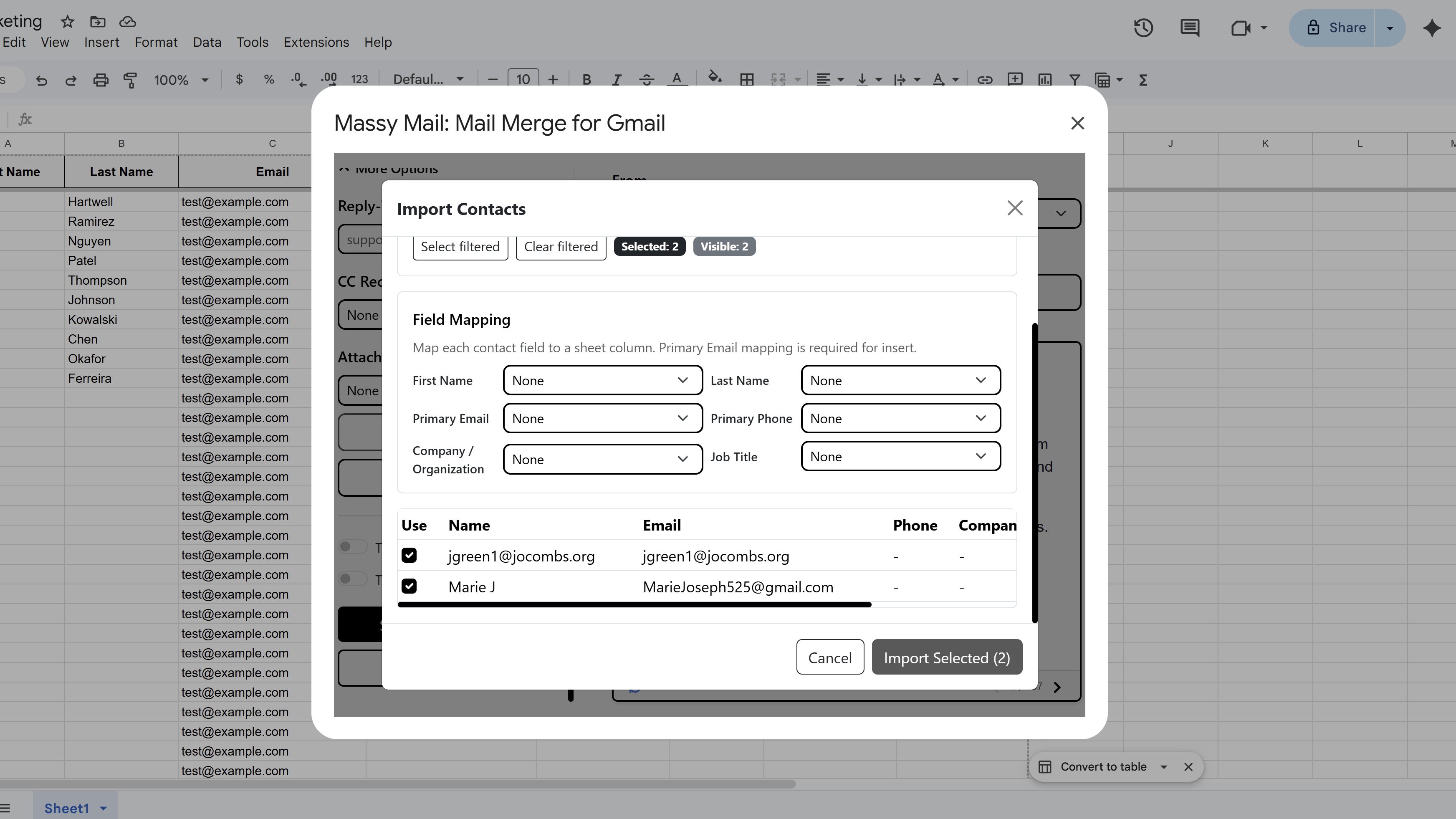Image resolution: width=1456 pixels, height=819 pixels.
Task: Open the print dialog
Action: pyautogui.click(x=101, y=80)
